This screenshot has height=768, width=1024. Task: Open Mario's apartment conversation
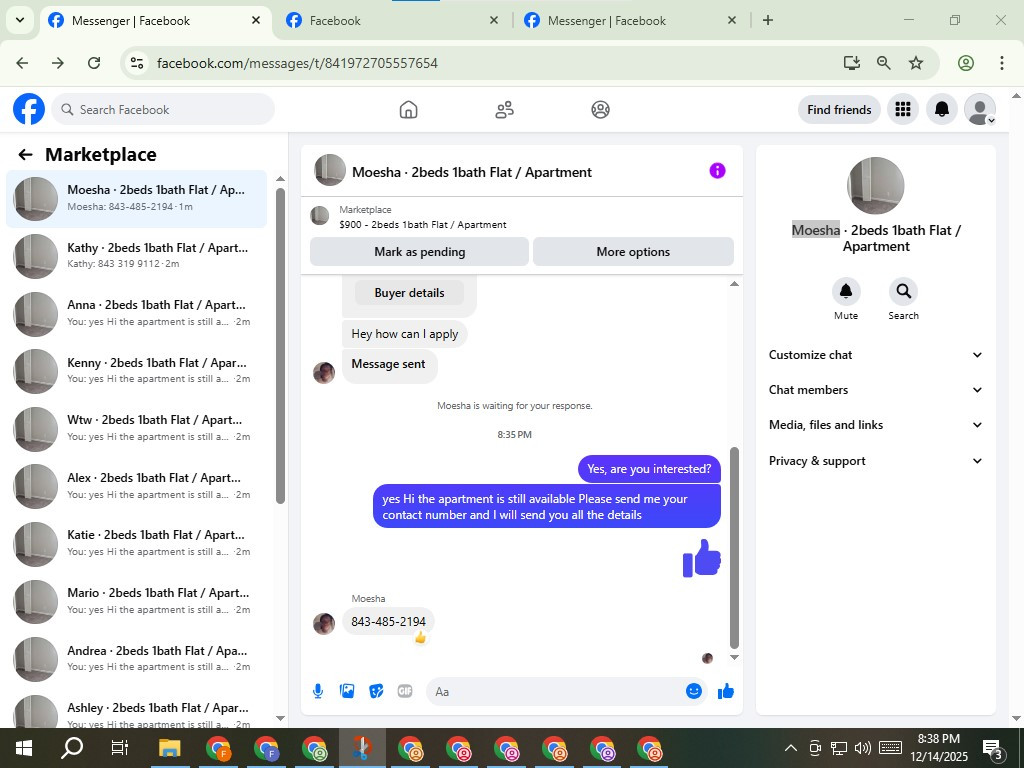136,601
